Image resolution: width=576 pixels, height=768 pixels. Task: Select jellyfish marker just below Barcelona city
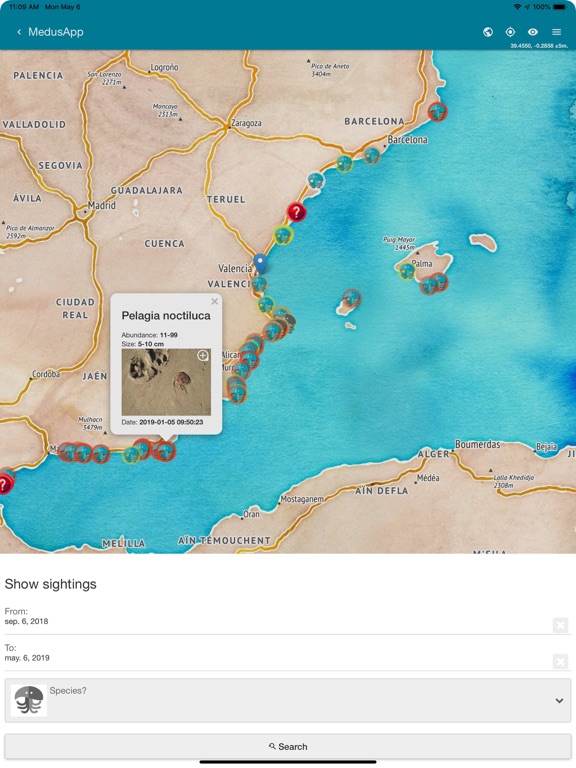(x=372, y=155)
